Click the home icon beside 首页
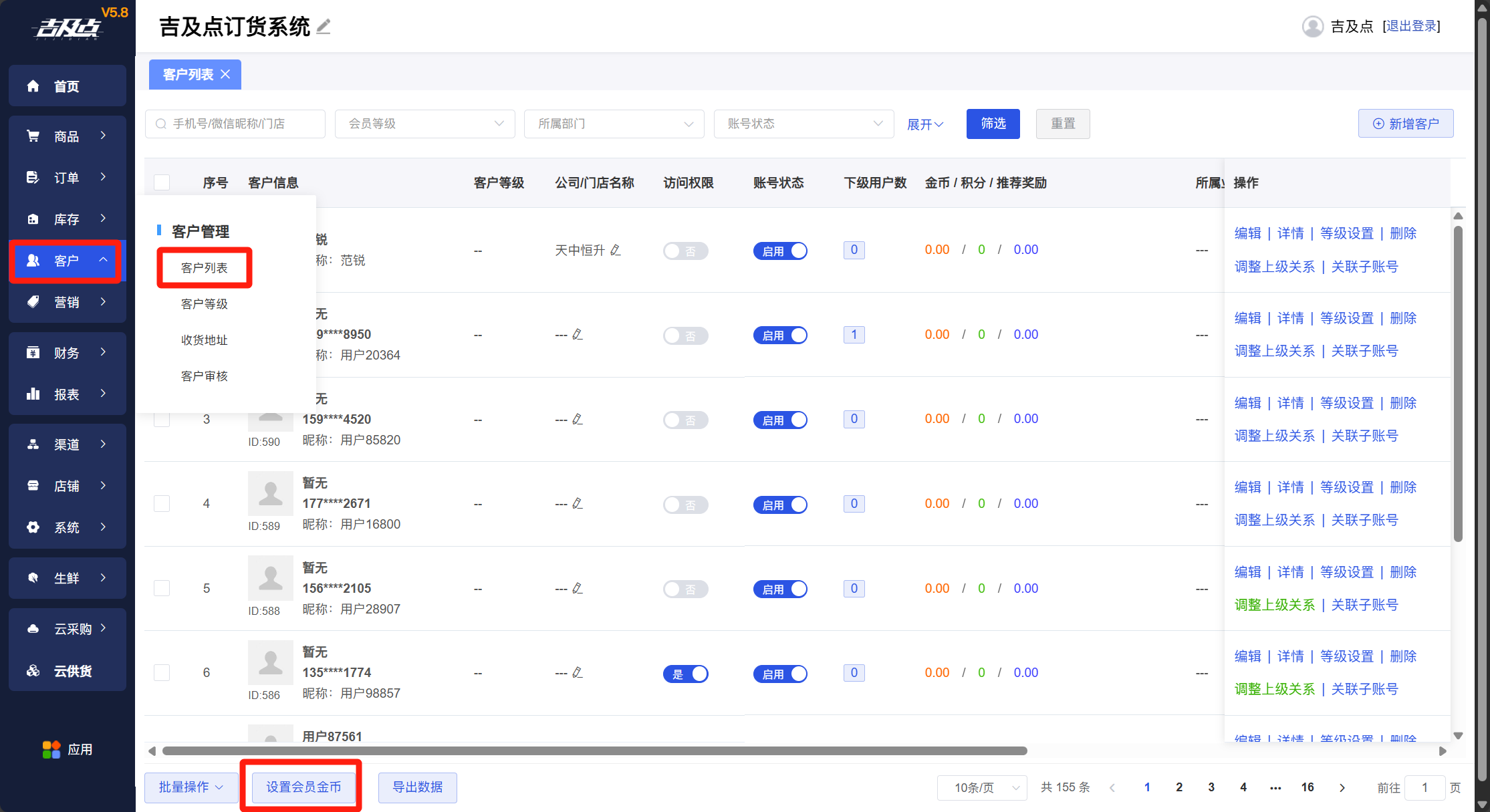Viewport: 1490px width, 812px height. (x=33, y=86)
